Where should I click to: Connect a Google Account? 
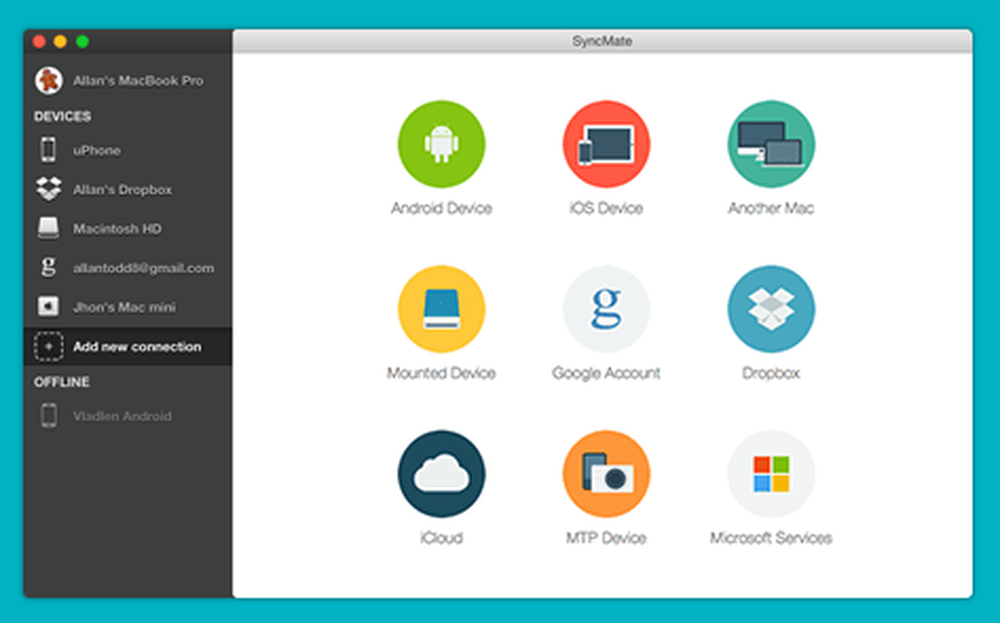(605, 308)
